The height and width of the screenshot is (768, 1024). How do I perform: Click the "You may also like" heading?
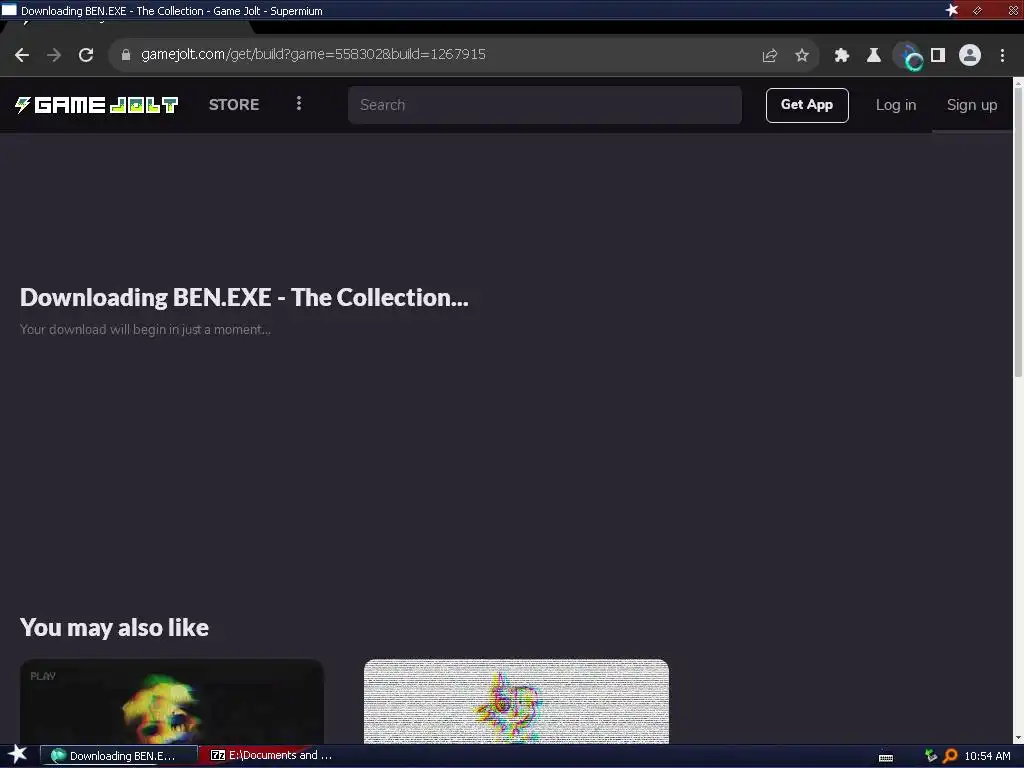(114, 628)
